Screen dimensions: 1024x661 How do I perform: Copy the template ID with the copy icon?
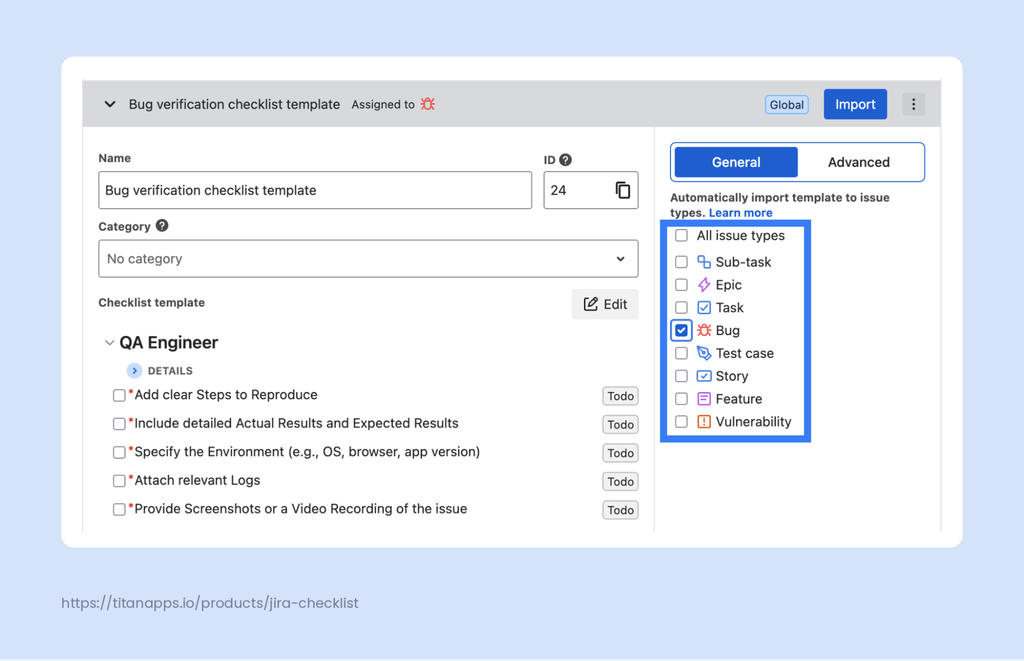point(622,190)
